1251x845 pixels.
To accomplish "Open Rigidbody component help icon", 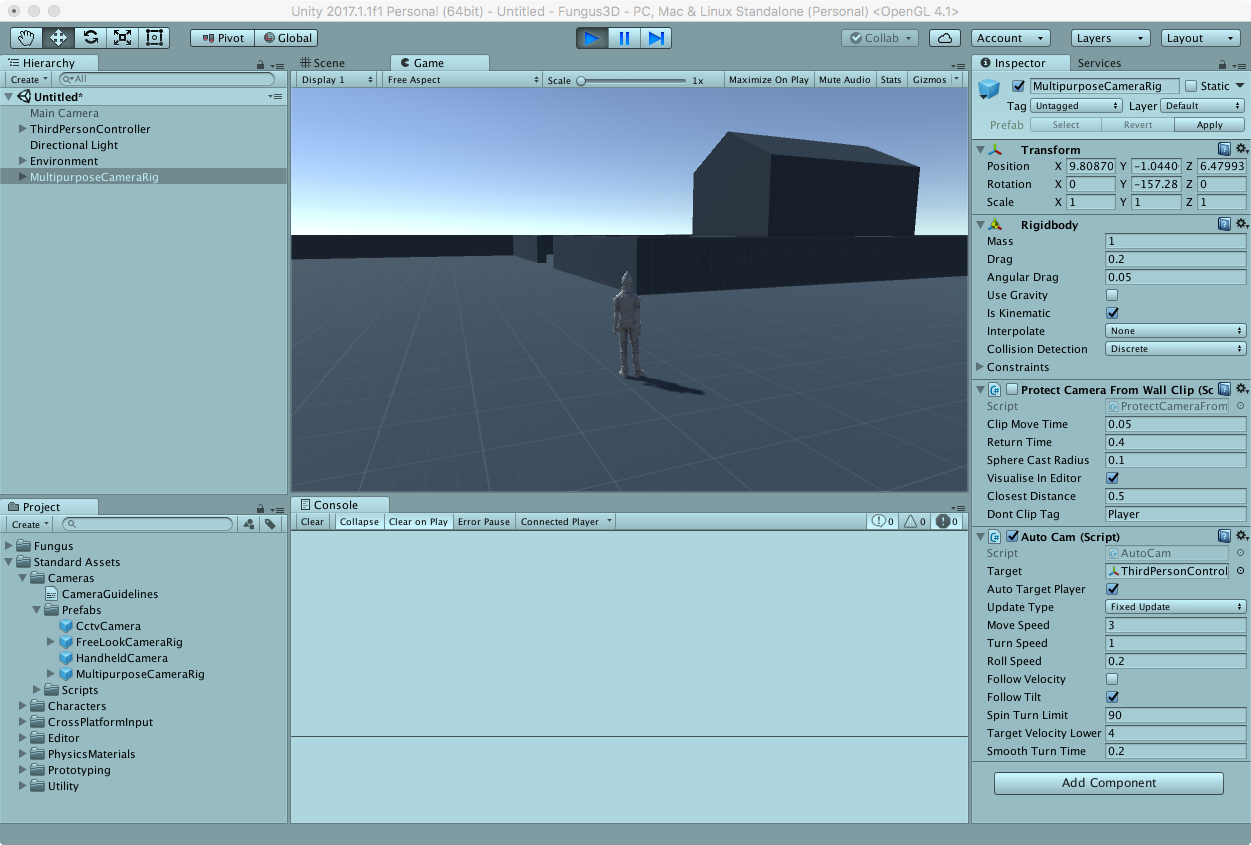I will pos(1224,224).
